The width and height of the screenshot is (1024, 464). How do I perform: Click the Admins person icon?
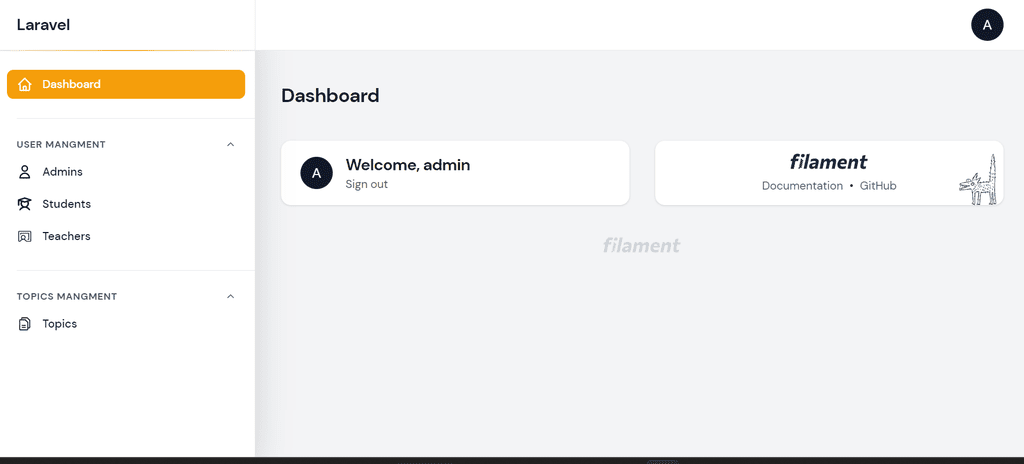pyautogui.click(x=25, y=172)
